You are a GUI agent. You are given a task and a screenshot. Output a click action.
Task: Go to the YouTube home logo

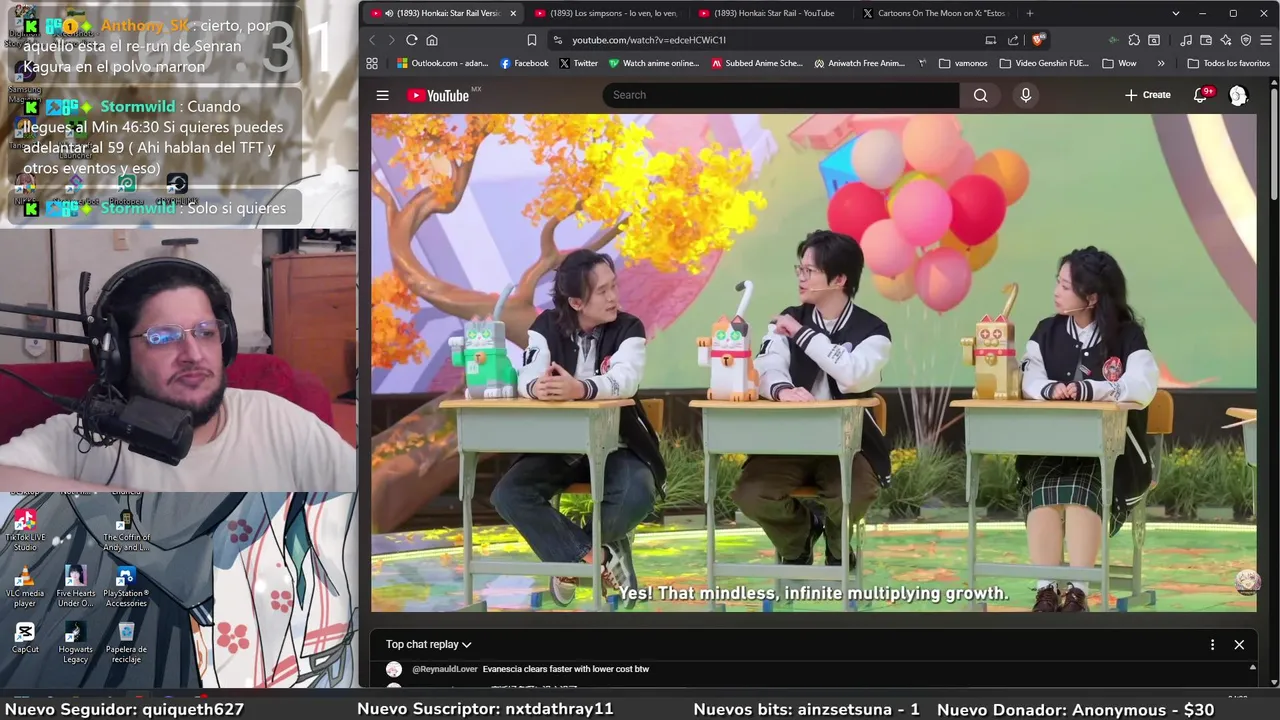click(438, 95)
